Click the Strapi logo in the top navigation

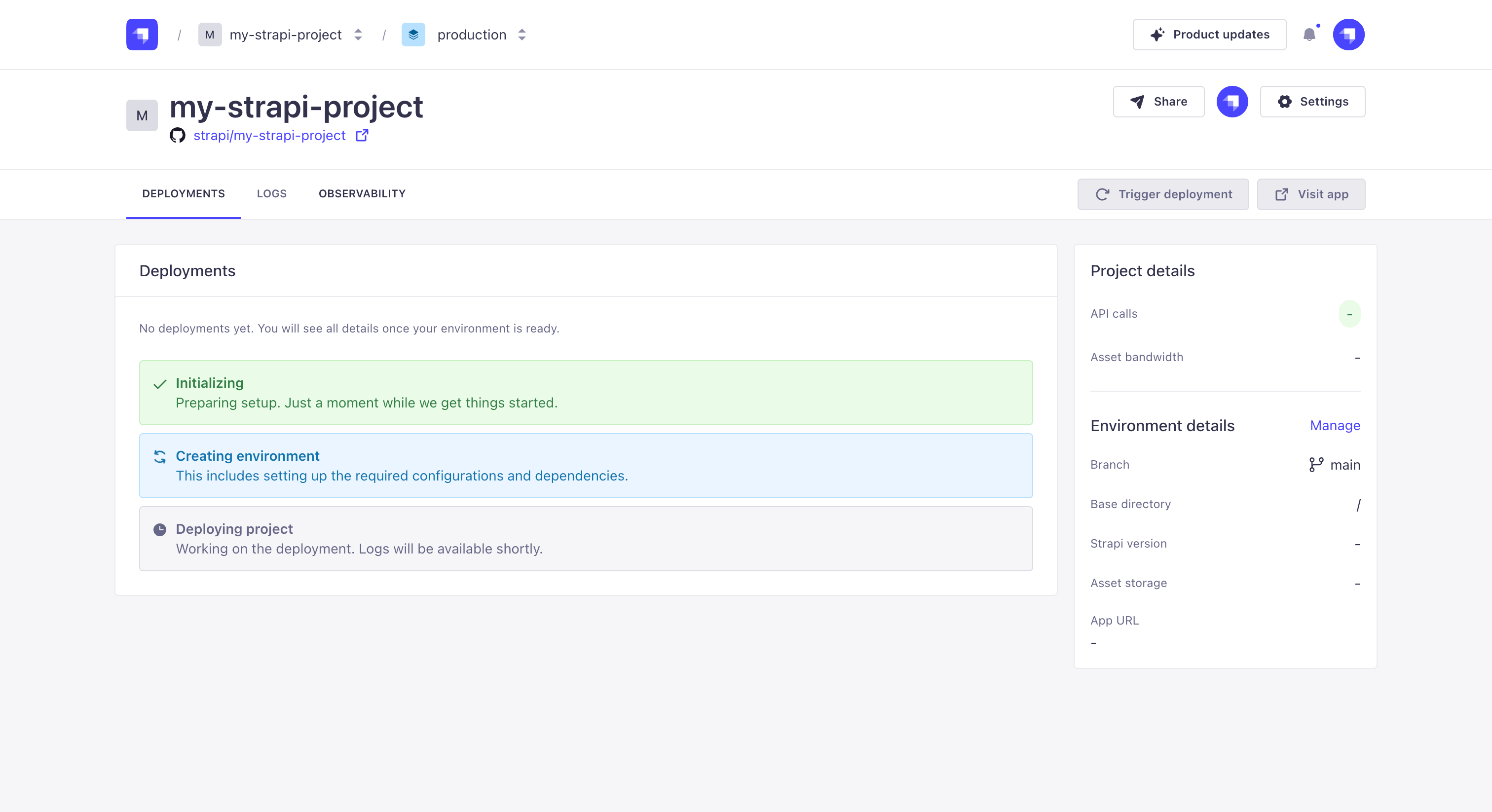click(142, 35)
